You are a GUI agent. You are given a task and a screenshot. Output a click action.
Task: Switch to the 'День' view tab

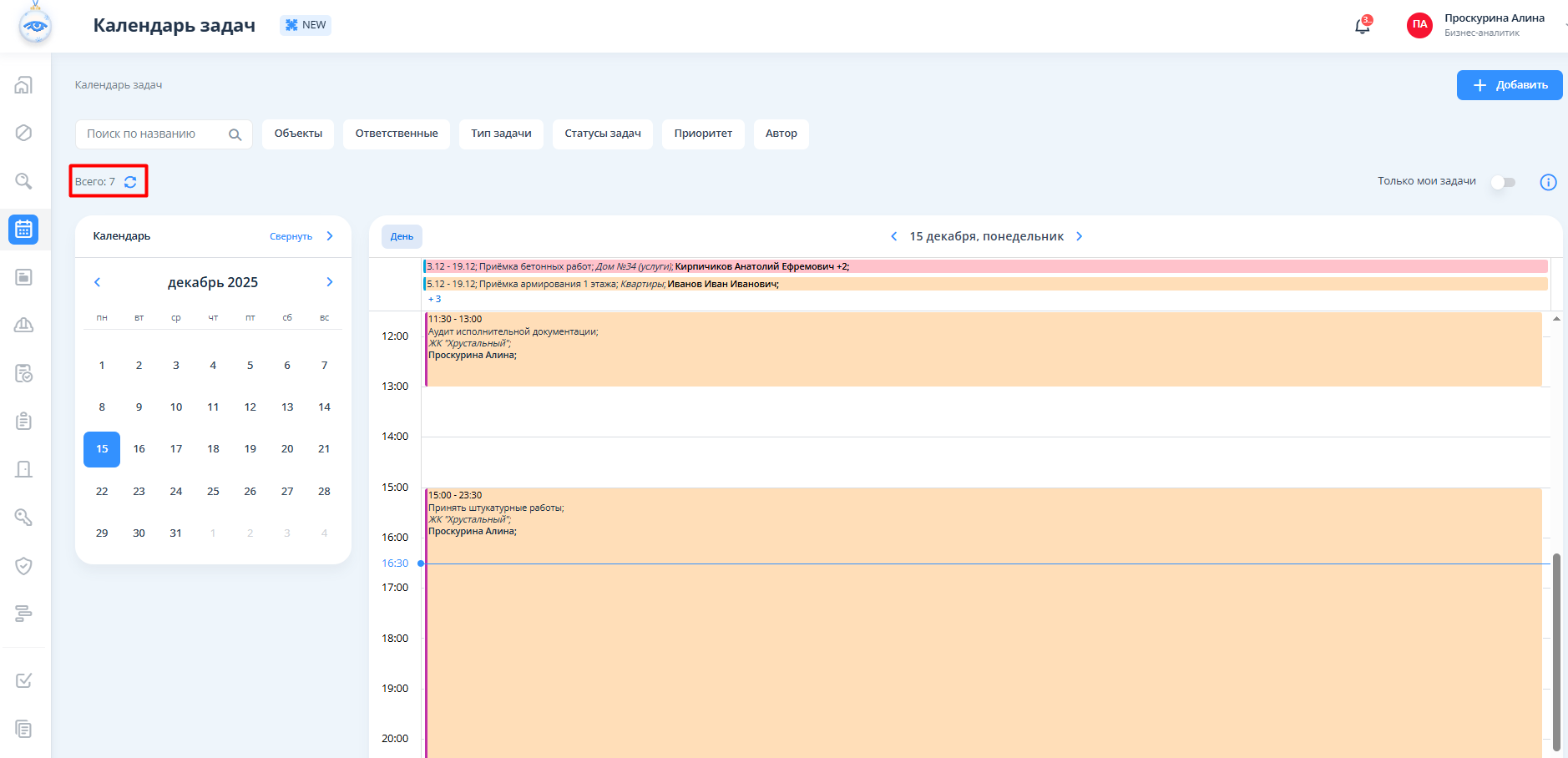pyautogui.click(x=402, y=236)
